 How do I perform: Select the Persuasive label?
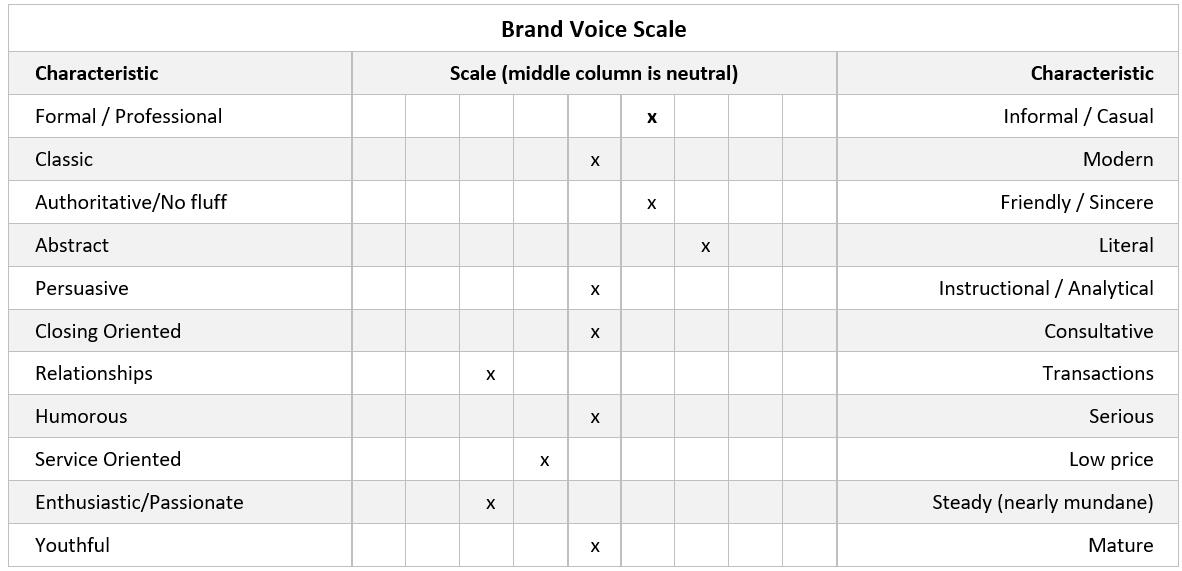[x=82, y=288]
